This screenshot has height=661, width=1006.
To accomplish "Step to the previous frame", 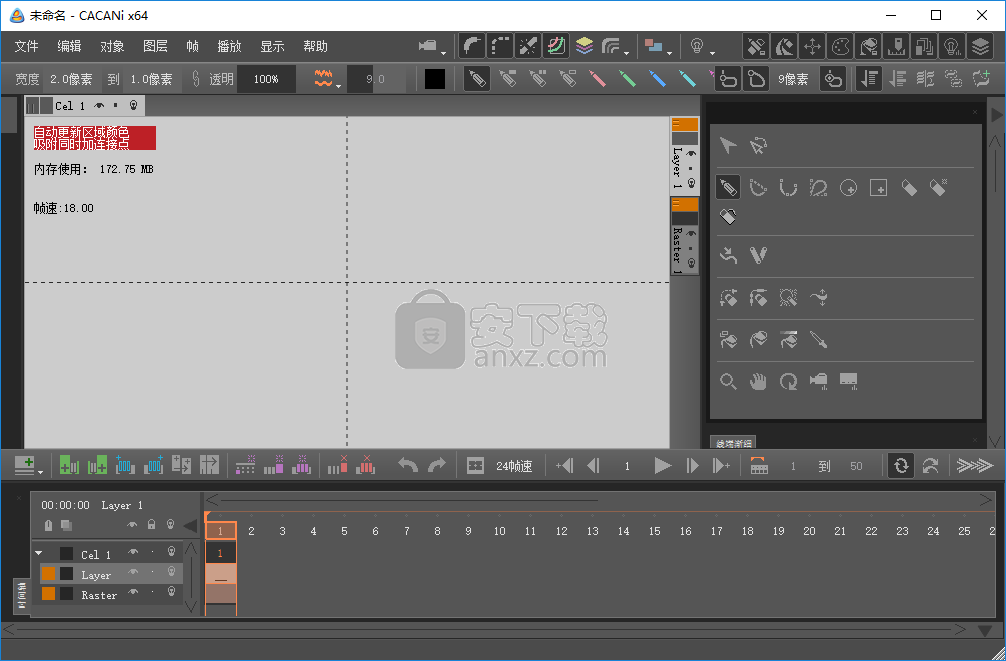I will [593, 466].
